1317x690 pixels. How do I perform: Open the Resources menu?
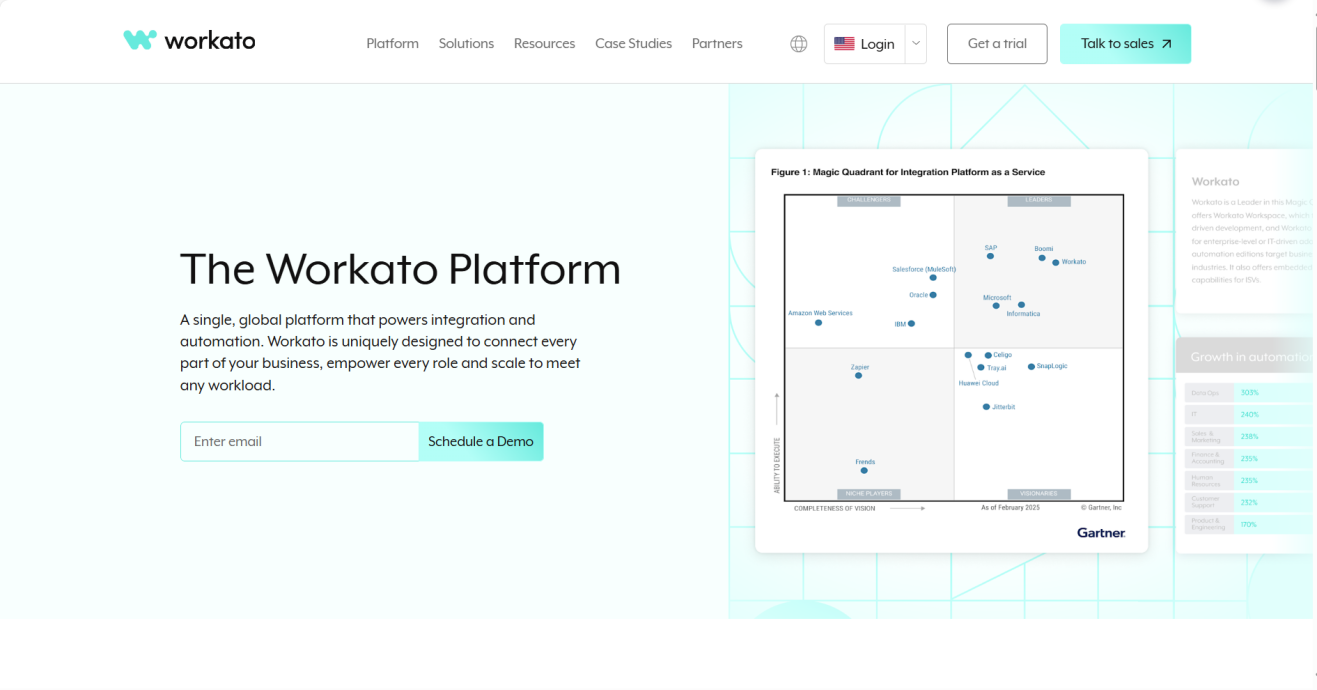coord(544,44)
